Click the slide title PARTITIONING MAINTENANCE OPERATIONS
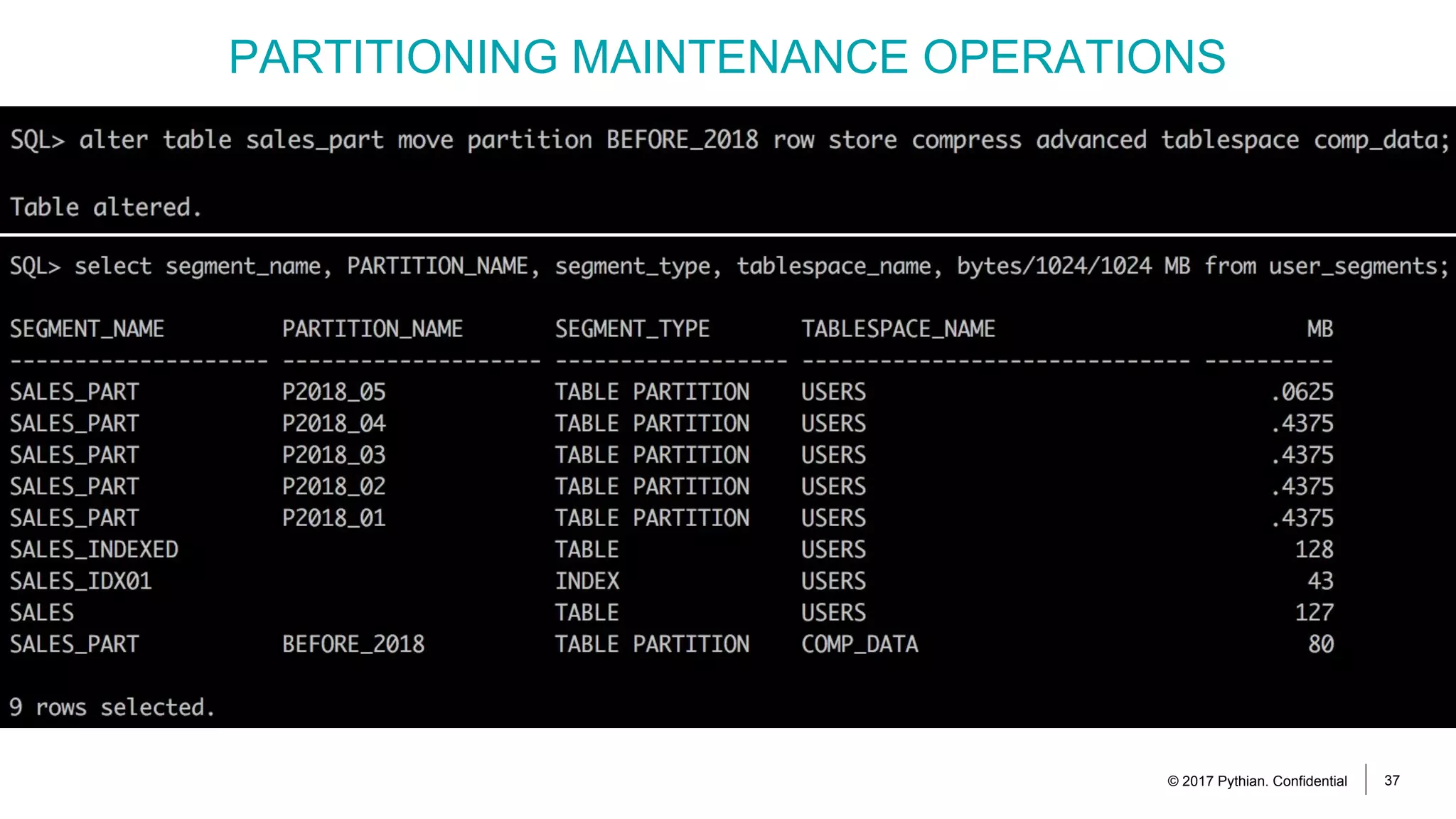 coord(727,57)
